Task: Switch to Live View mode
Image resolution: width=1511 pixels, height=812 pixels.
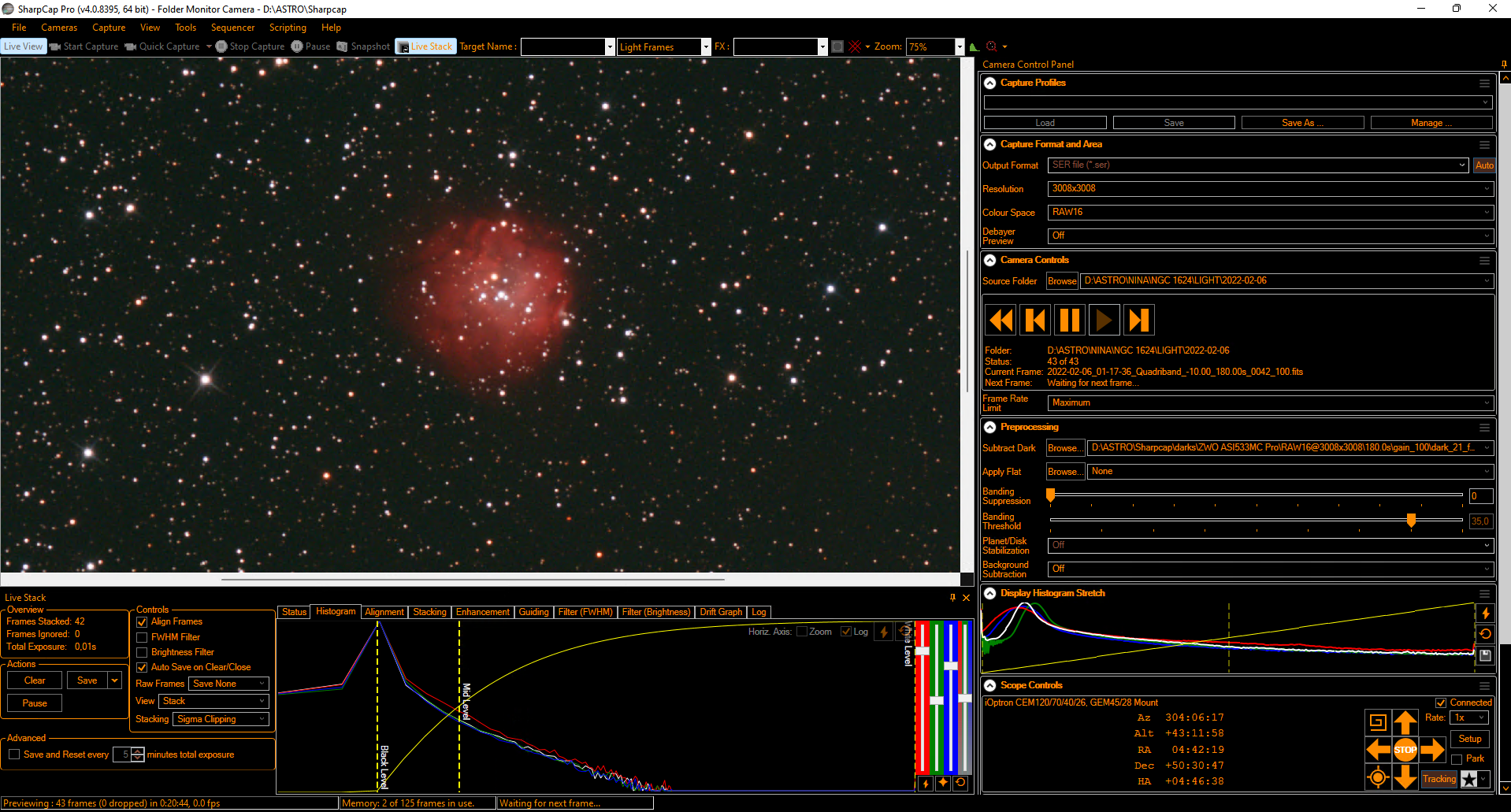Action: click(23, 46)
